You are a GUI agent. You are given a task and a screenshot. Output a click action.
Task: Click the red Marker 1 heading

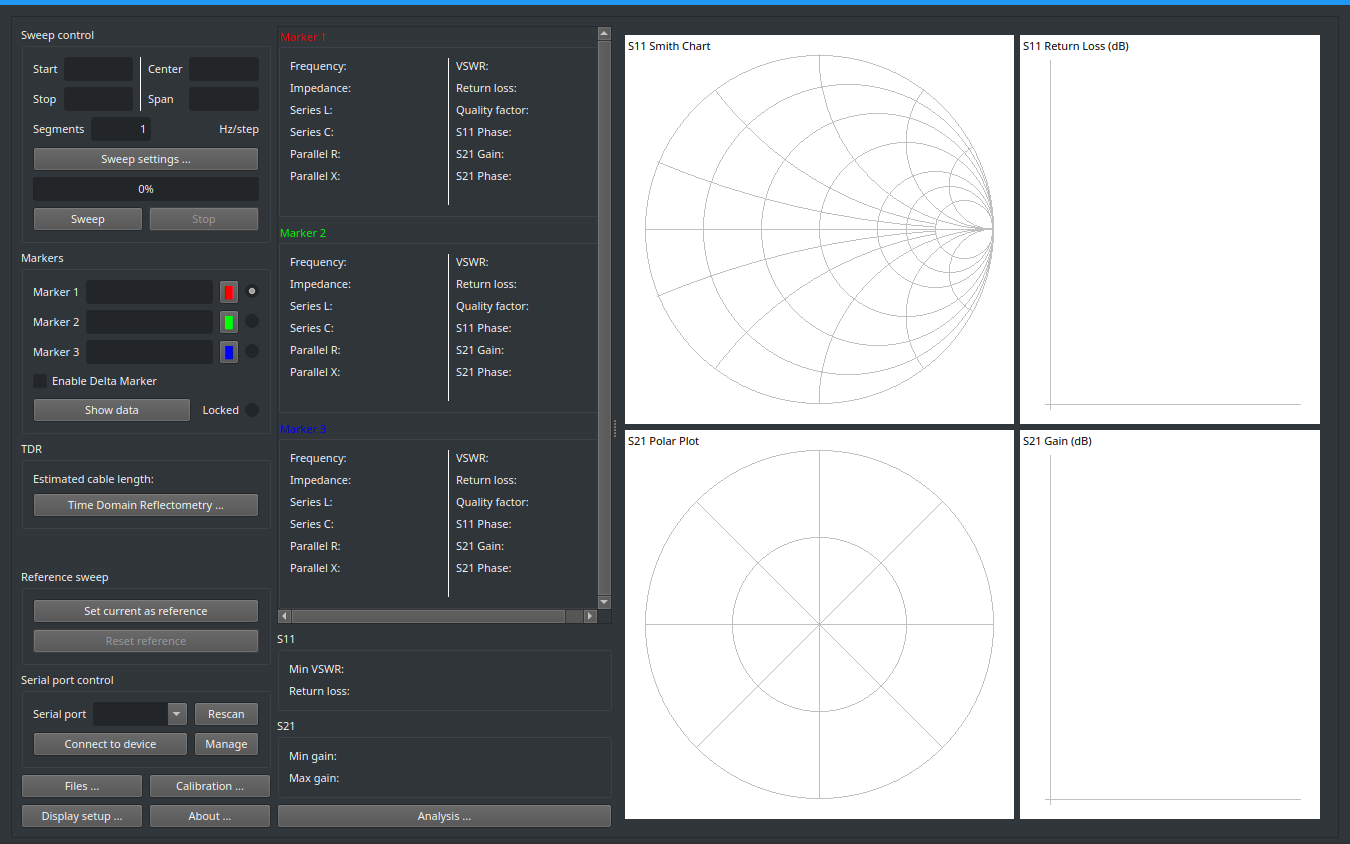tap(303, 37)
